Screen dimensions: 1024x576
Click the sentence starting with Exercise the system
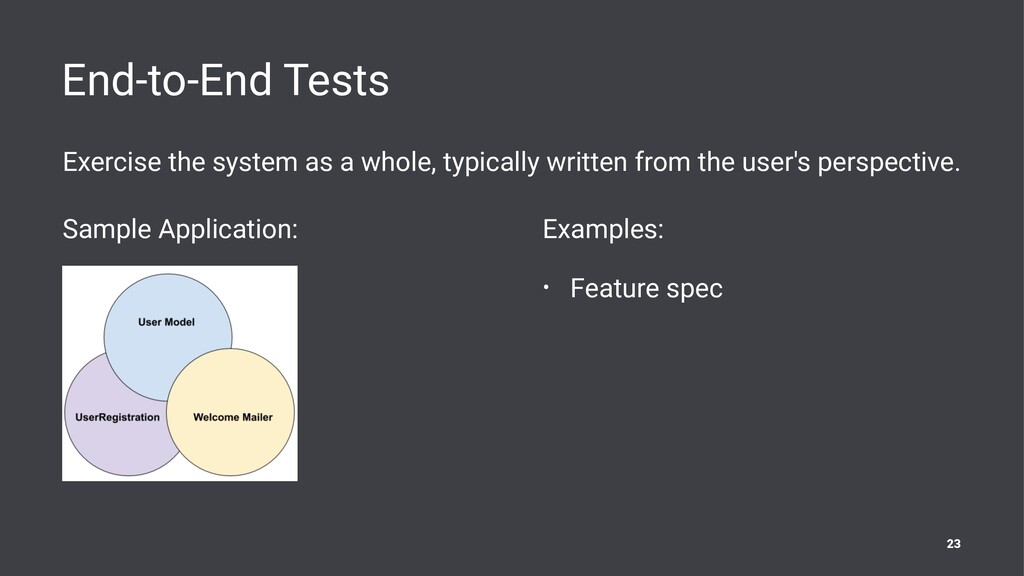click(511, 162)
